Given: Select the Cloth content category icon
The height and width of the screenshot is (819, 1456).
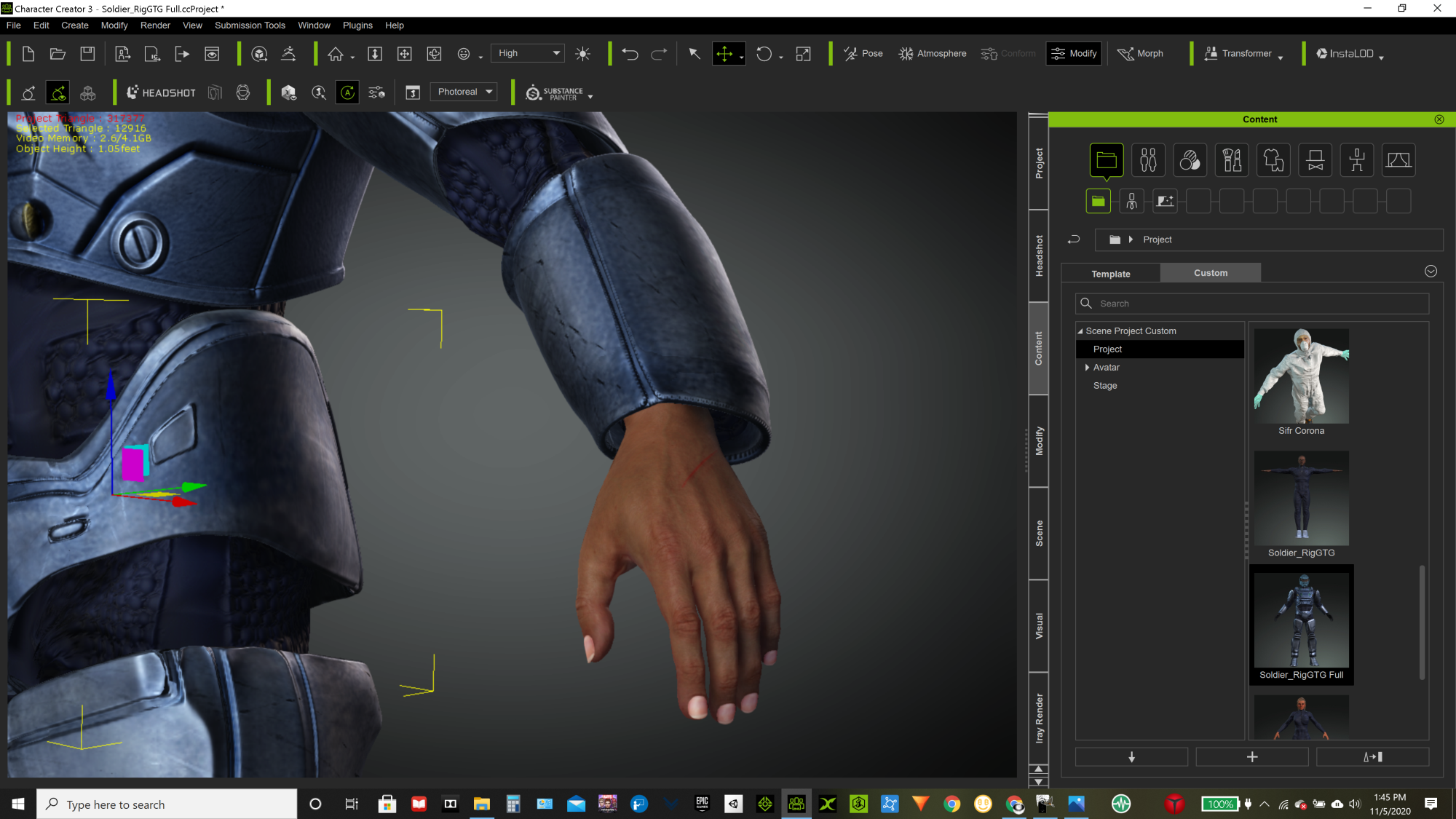Looking at the screenshot, I should (1273, 160).
